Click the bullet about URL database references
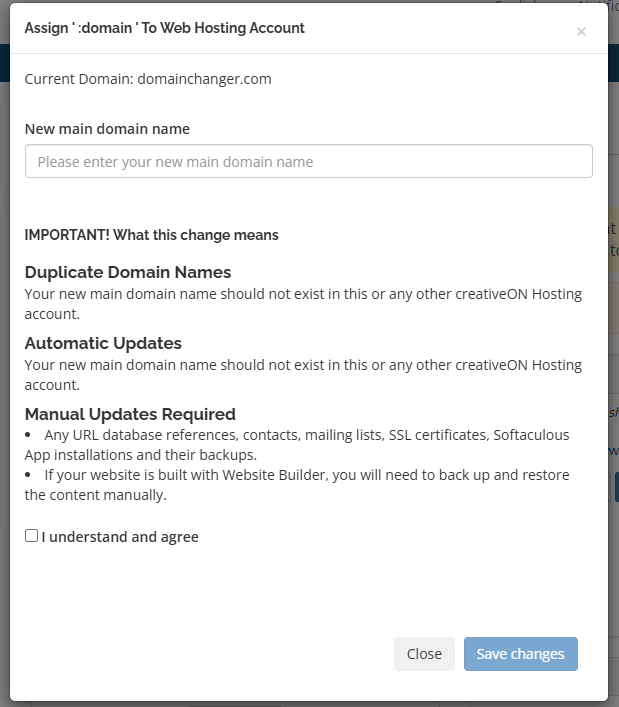Image resolution: width=619 pixels, height=707 pixels. coord(250,435)
